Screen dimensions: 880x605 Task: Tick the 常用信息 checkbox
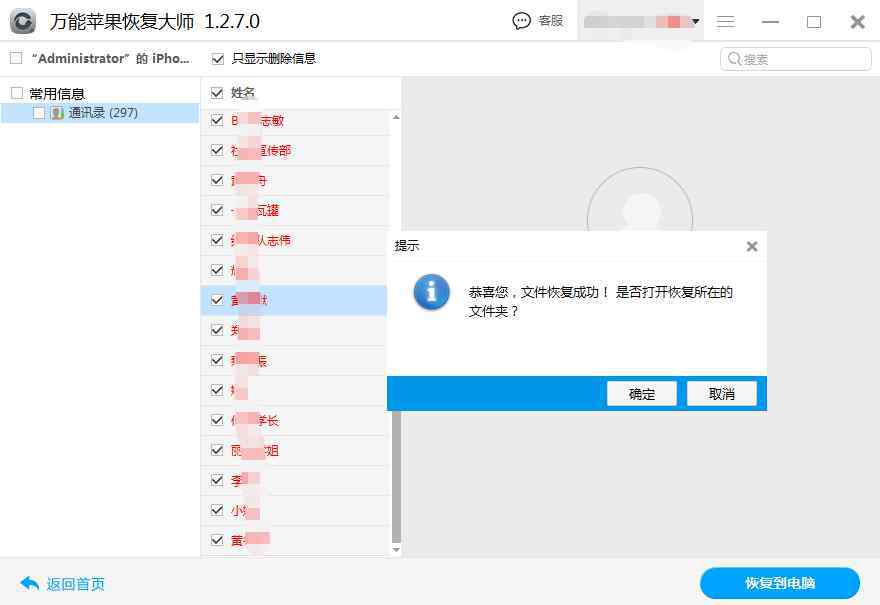click(x=17, y=93)
